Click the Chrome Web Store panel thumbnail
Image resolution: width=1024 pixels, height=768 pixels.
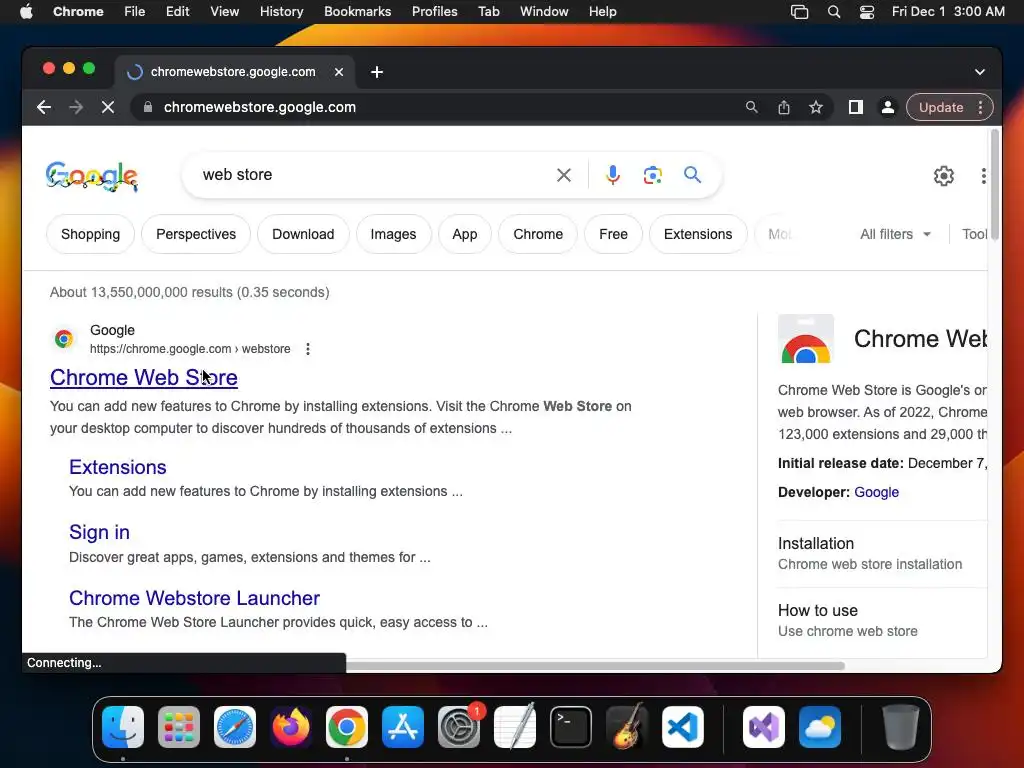pos(806,339)
